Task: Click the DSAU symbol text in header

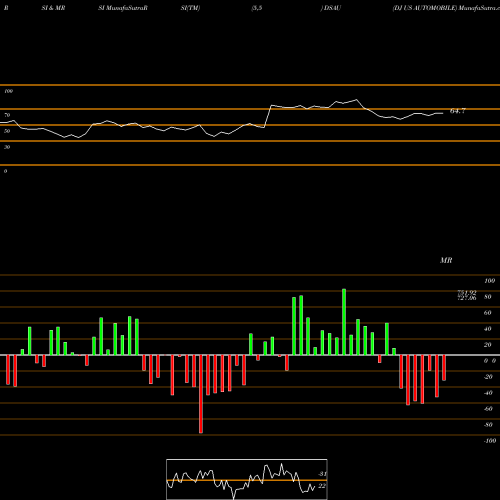Action: point(332,8)
